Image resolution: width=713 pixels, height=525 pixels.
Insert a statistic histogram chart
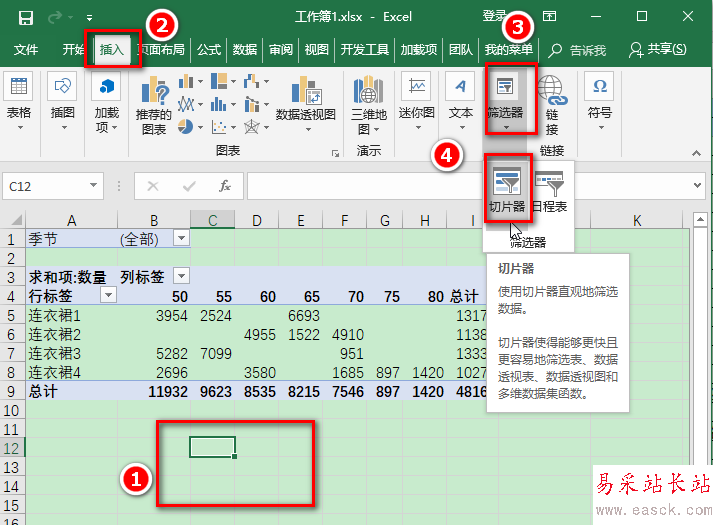tap(219, 104)
